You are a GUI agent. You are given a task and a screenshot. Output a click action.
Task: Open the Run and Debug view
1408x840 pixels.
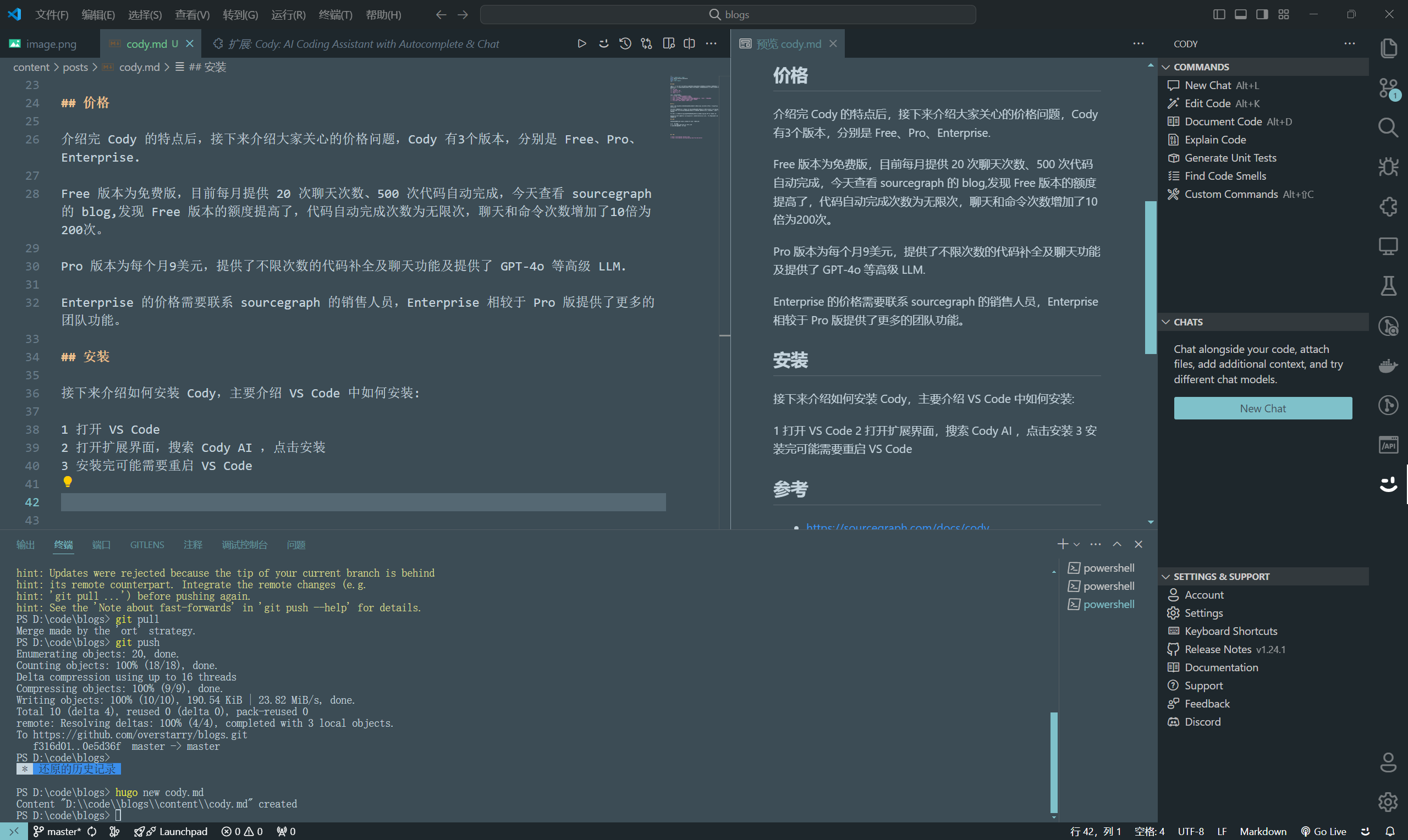(x=1388, y=167)
